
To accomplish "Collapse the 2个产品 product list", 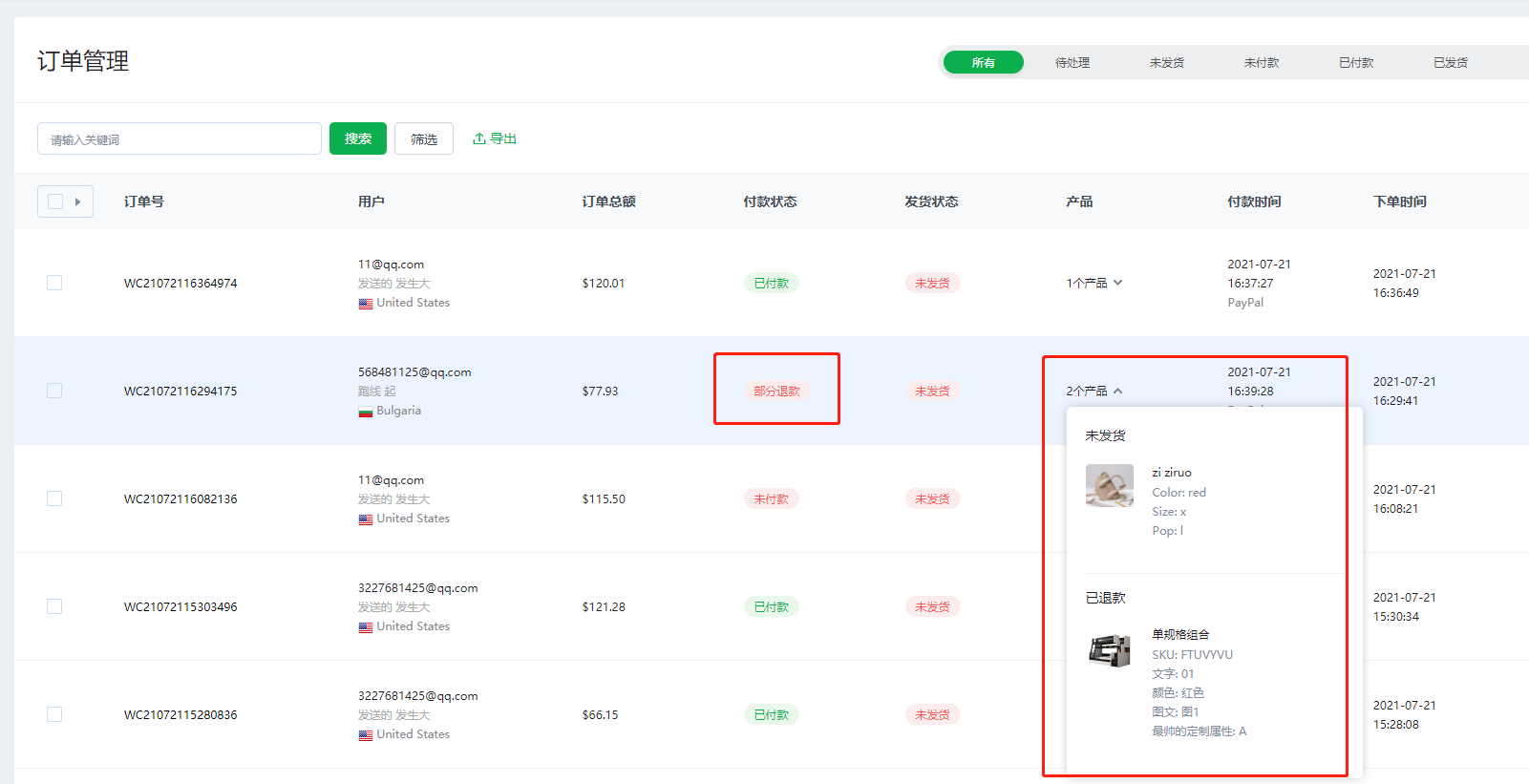I will (1094, 392).
